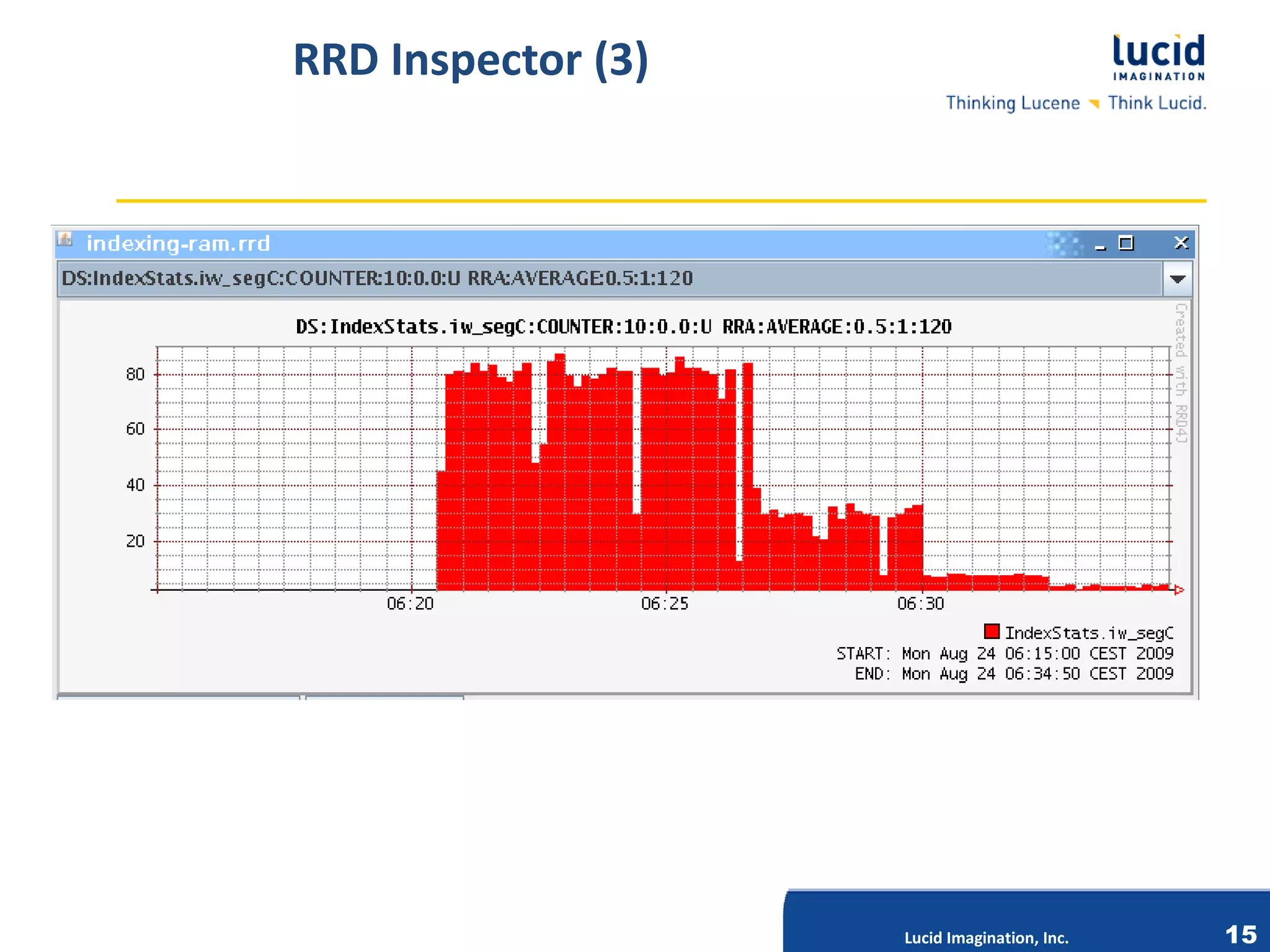Click the 06:30 time axis label
The width and height of the screenshot is (1270, 952).
click(920, 603)
